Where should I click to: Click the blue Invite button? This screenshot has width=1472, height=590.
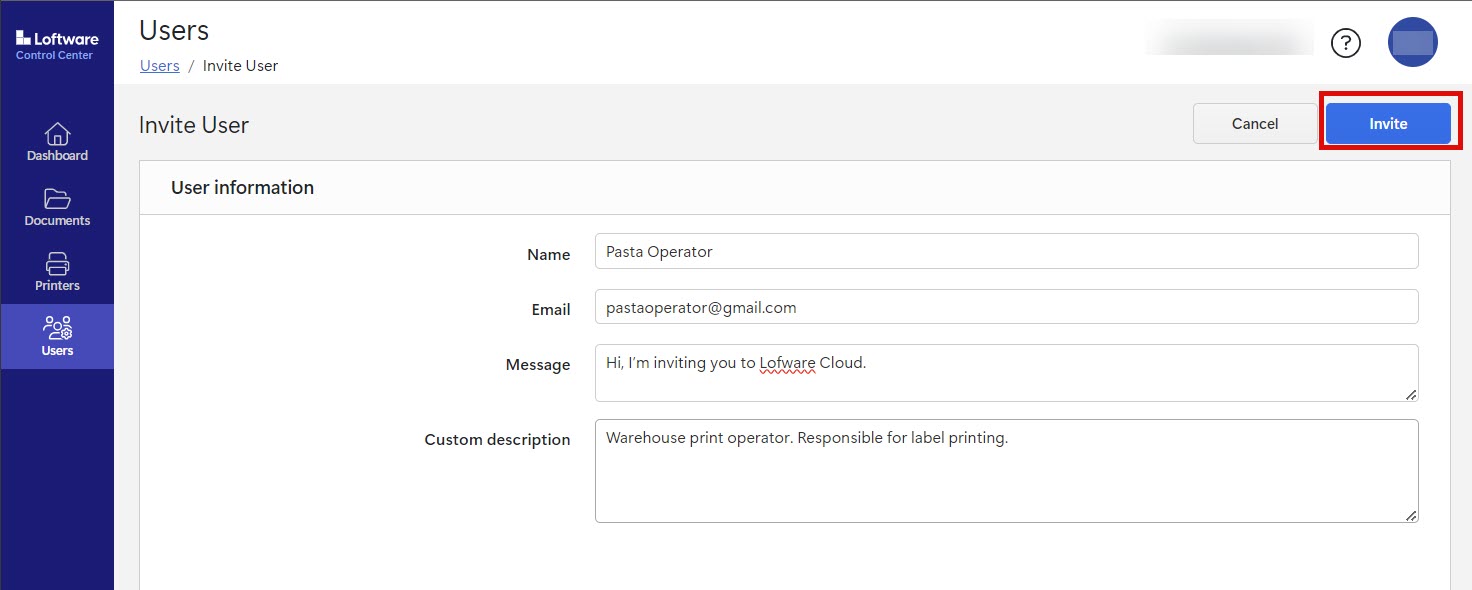tap(1387, 124)
